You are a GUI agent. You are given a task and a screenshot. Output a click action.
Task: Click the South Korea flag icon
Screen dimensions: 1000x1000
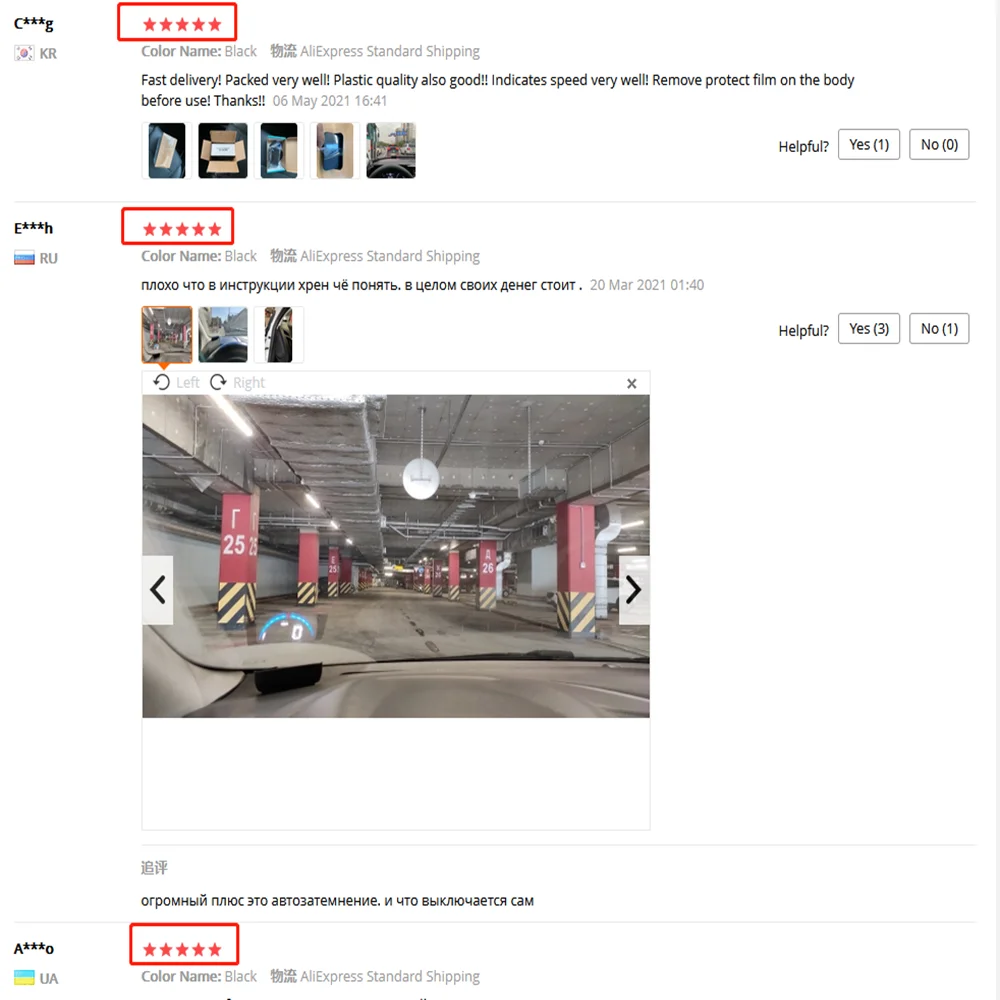(x=24, y=53)
